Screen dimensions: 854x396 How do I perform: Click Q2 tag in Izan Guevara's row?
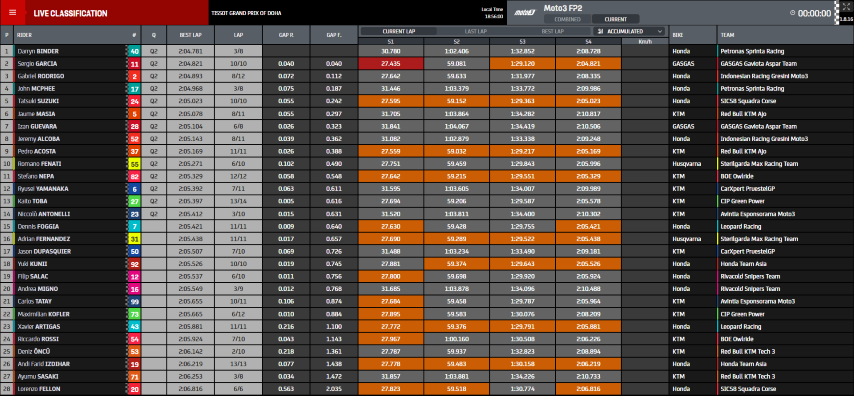[x=154, y=126]
